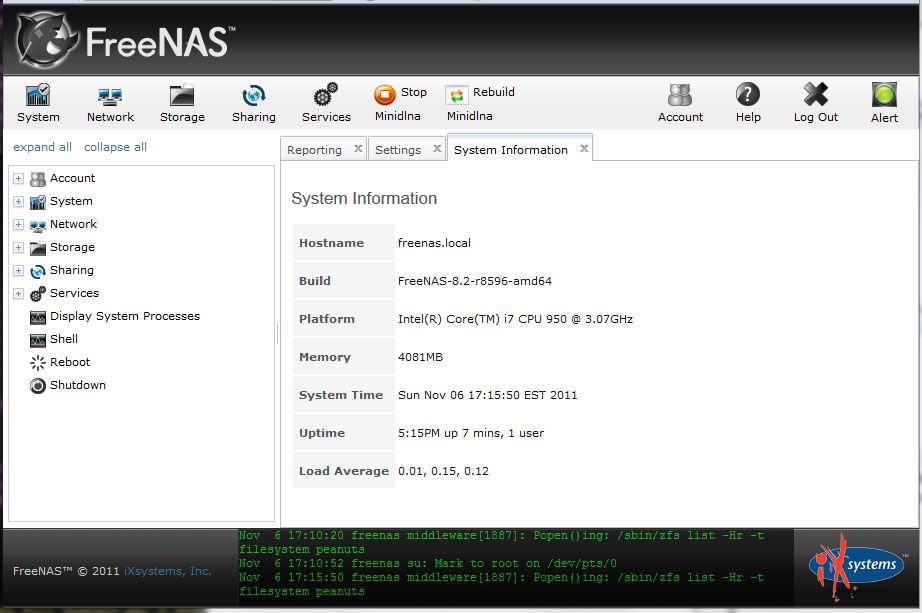Click the System Information heading
The image size is (922, 613).
click(x=364, y=198)
